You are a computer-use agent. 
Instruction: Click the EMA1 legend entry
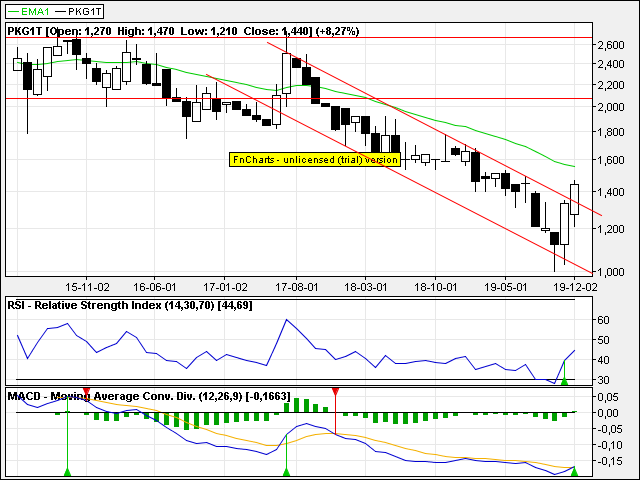(28, 11)
